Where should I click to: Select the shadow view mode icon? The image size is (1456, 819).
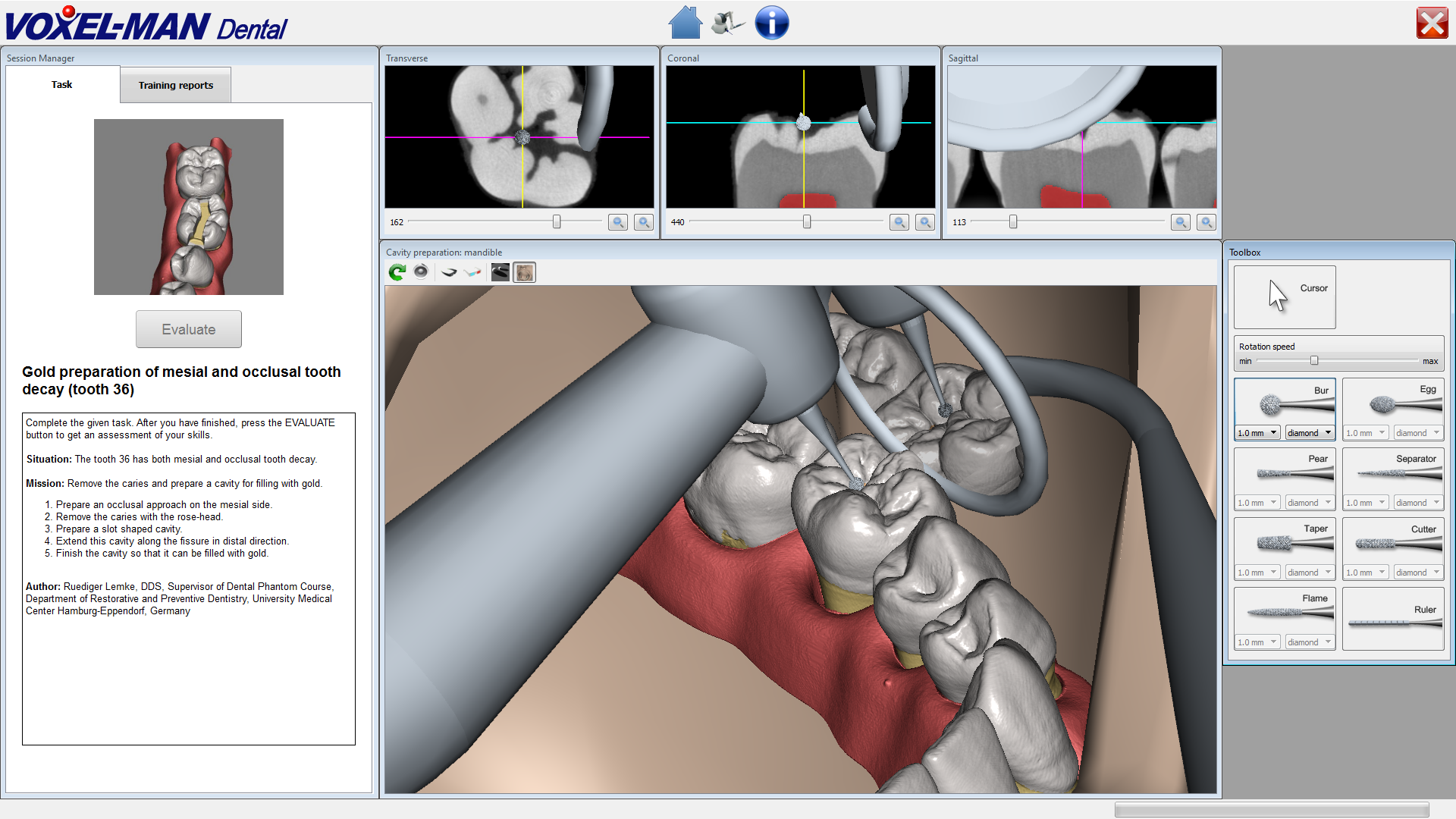[500, 272]
